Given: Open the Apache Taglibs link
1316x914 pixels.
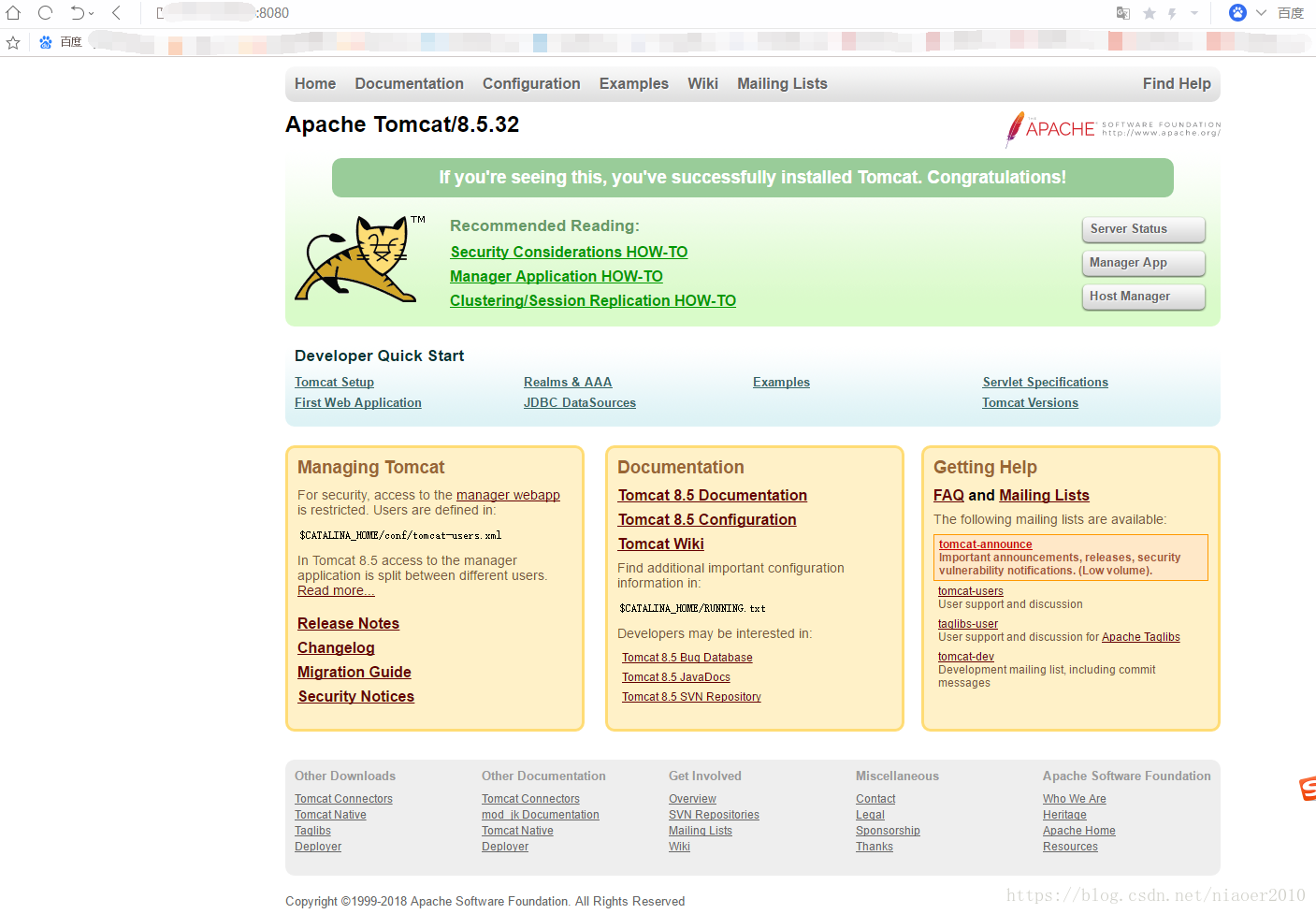Looking at the screenshot, I should pyautogui.click(x=1141, y=637).
